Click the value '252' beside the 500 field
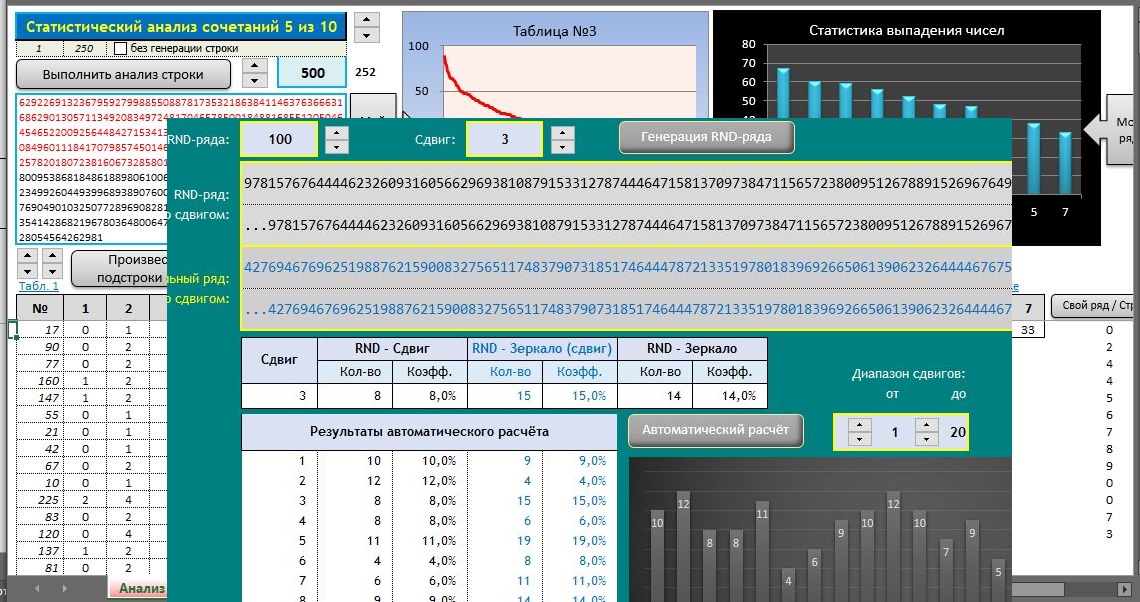This screenshot has height=602, width=1140. [365, 72]
